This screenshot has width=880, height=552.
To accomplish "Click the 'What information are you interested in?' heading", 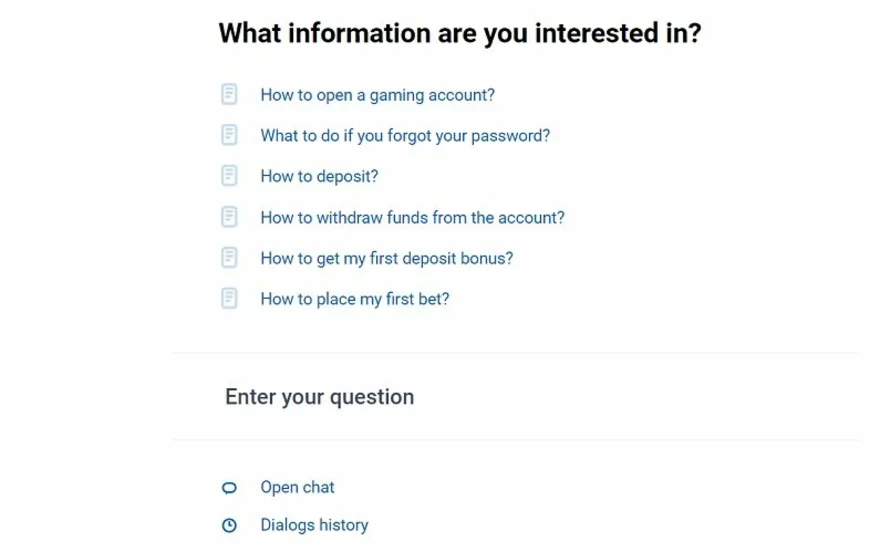I will point(459,33).
